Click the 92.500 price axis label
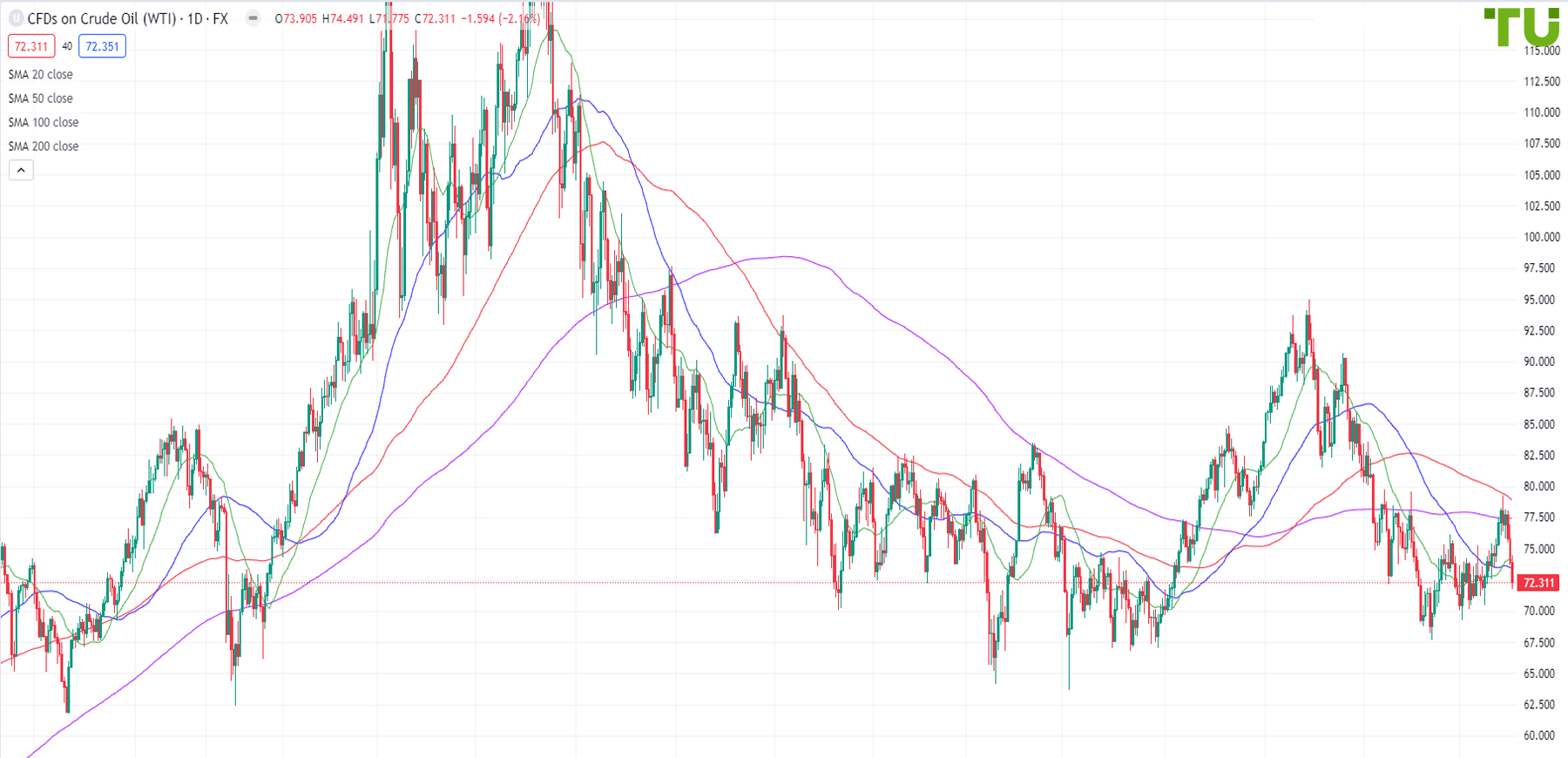 1538,331
